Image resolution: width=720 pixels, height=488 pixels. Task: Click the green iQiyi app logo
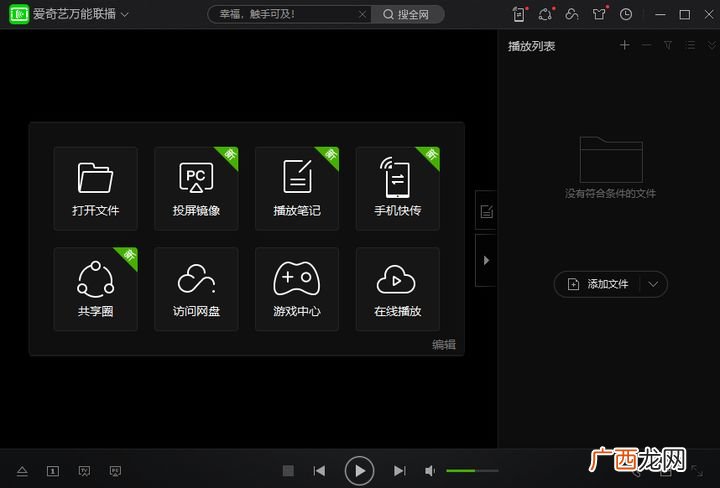pos(19,14)
